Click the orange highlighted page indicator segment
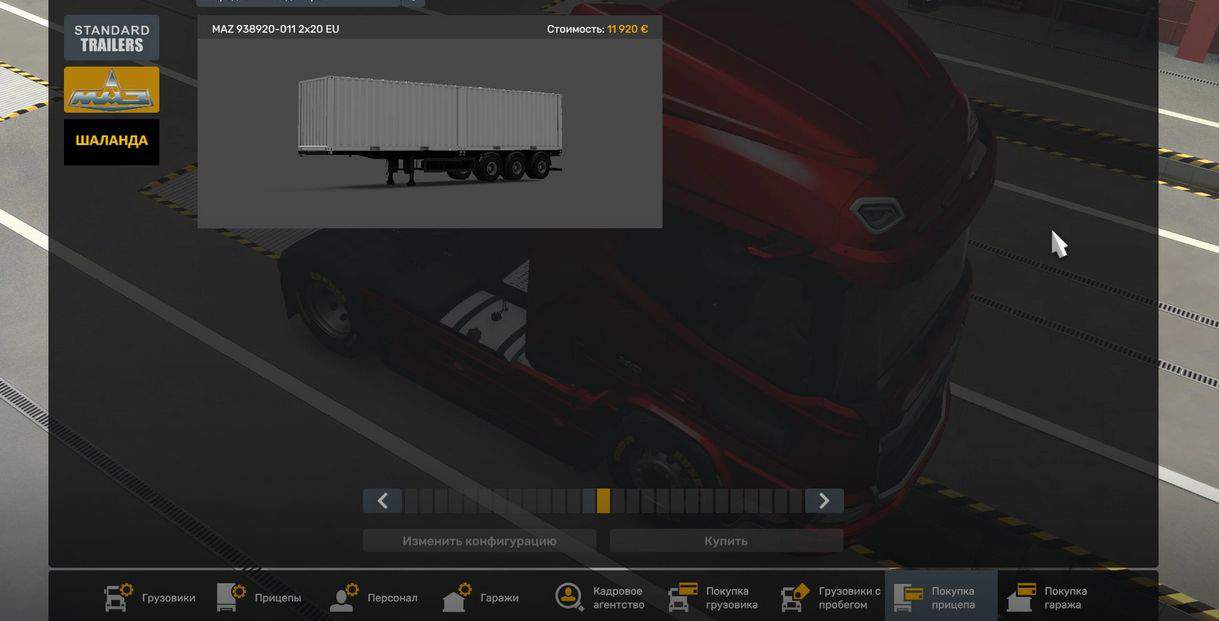The image size is (1219, 621). pyautogui.click(x=603, y=501)
